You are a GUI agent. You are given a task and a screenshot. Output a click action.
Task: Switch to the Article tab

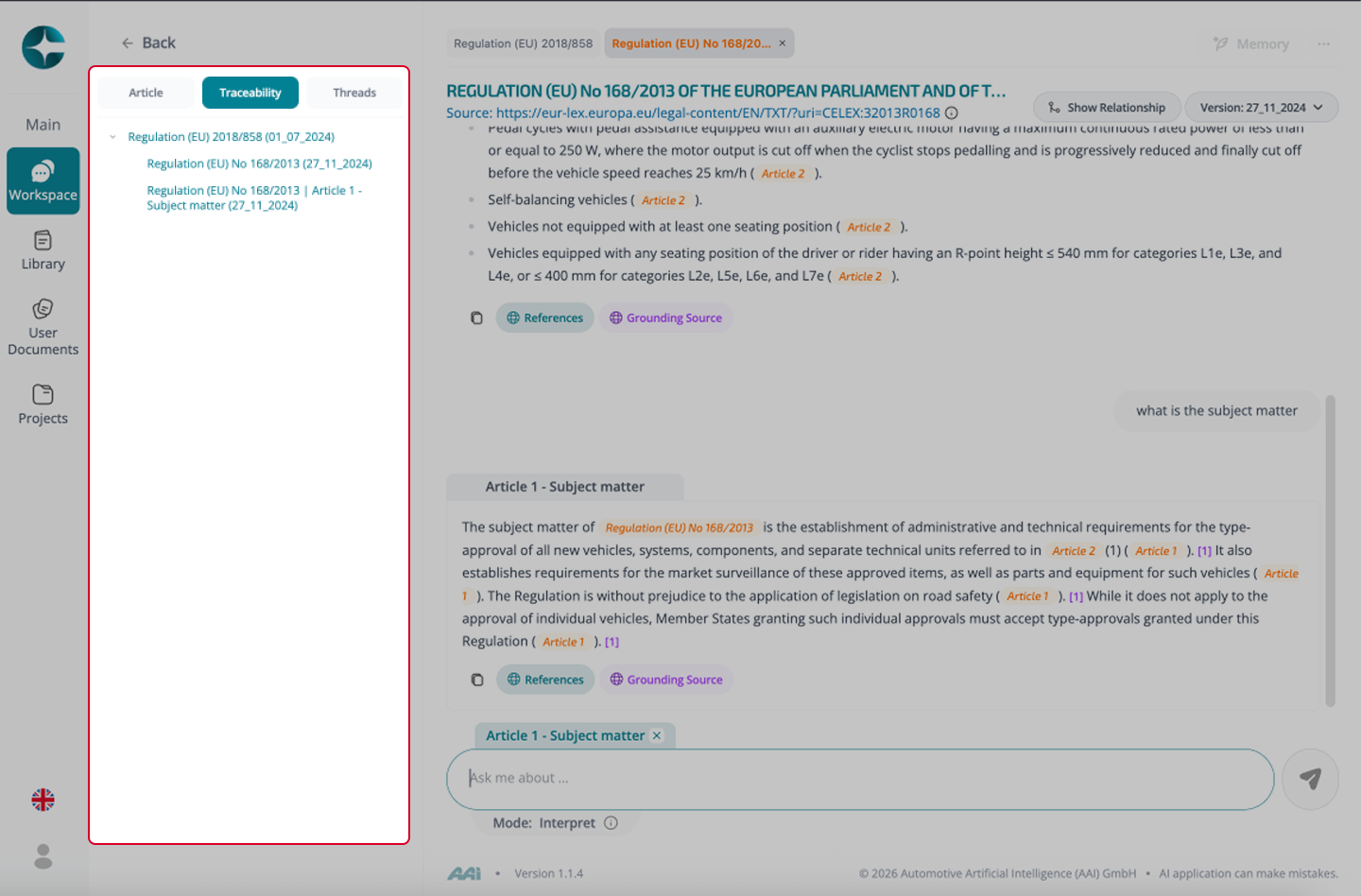pos(146,93)
